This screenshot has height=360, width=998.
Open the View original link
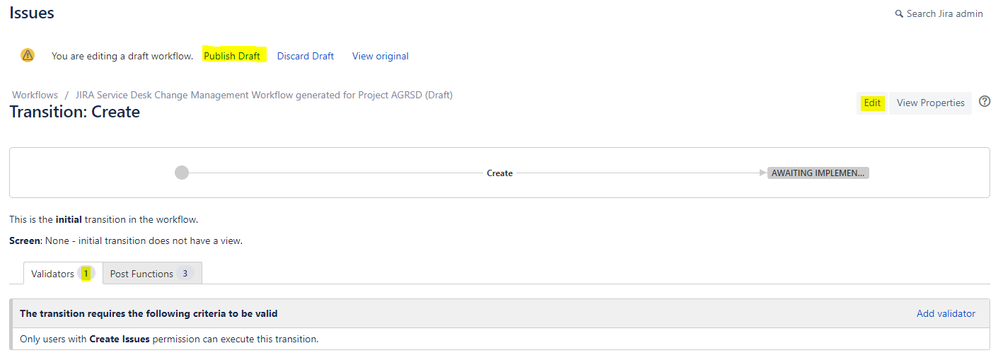tap(380, 56)
